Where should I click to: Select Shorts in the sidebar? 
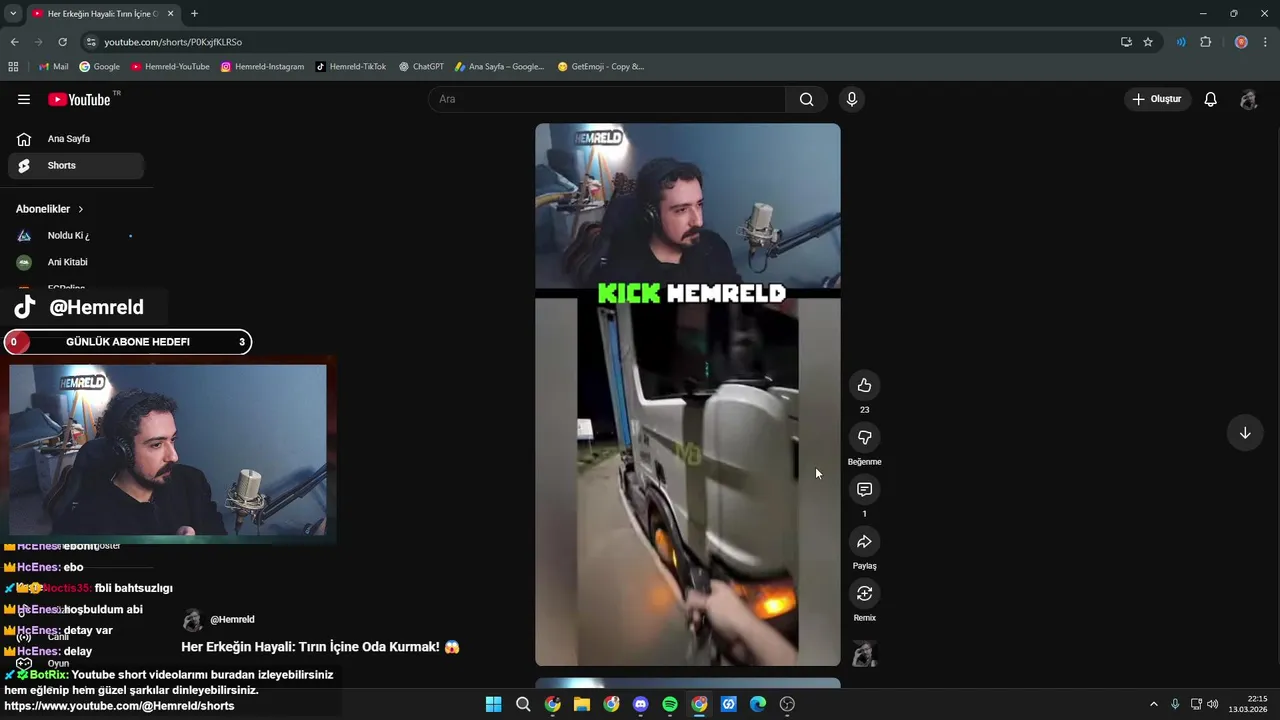76,165
